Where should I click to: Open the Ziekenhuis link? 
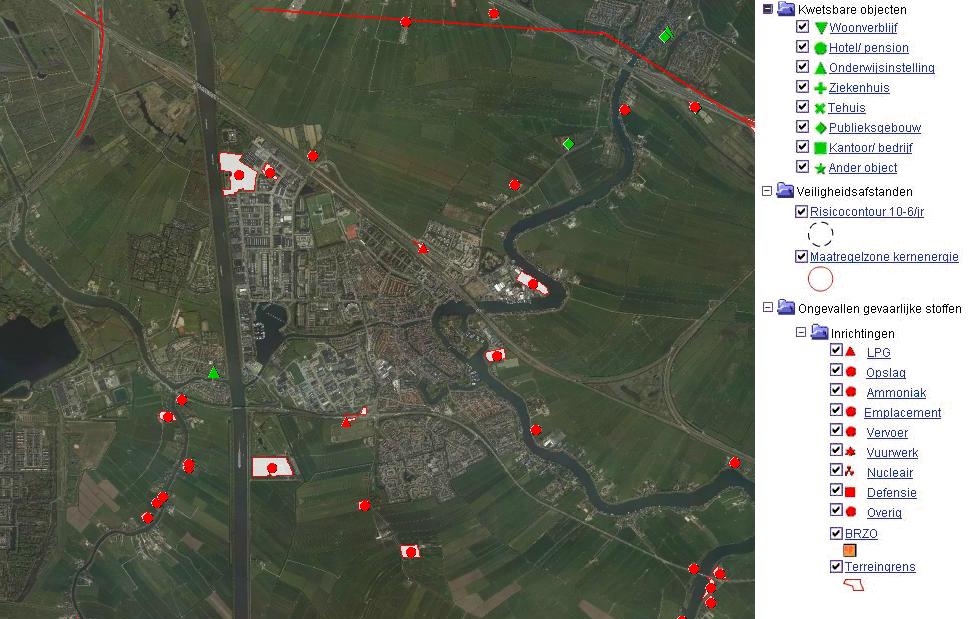pyautogui.click(x=859, y=88)
